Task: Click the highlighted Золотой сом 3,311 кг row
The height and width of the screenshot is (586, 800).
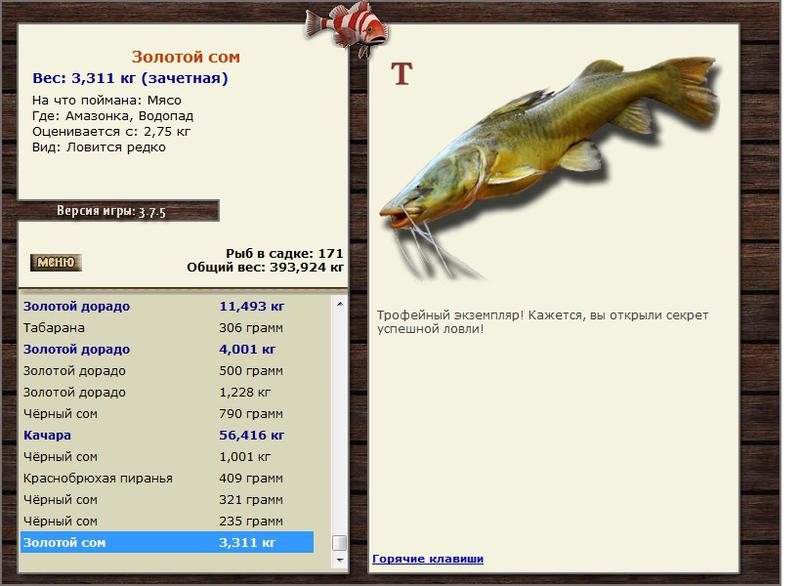Action: tap(167, 543)
